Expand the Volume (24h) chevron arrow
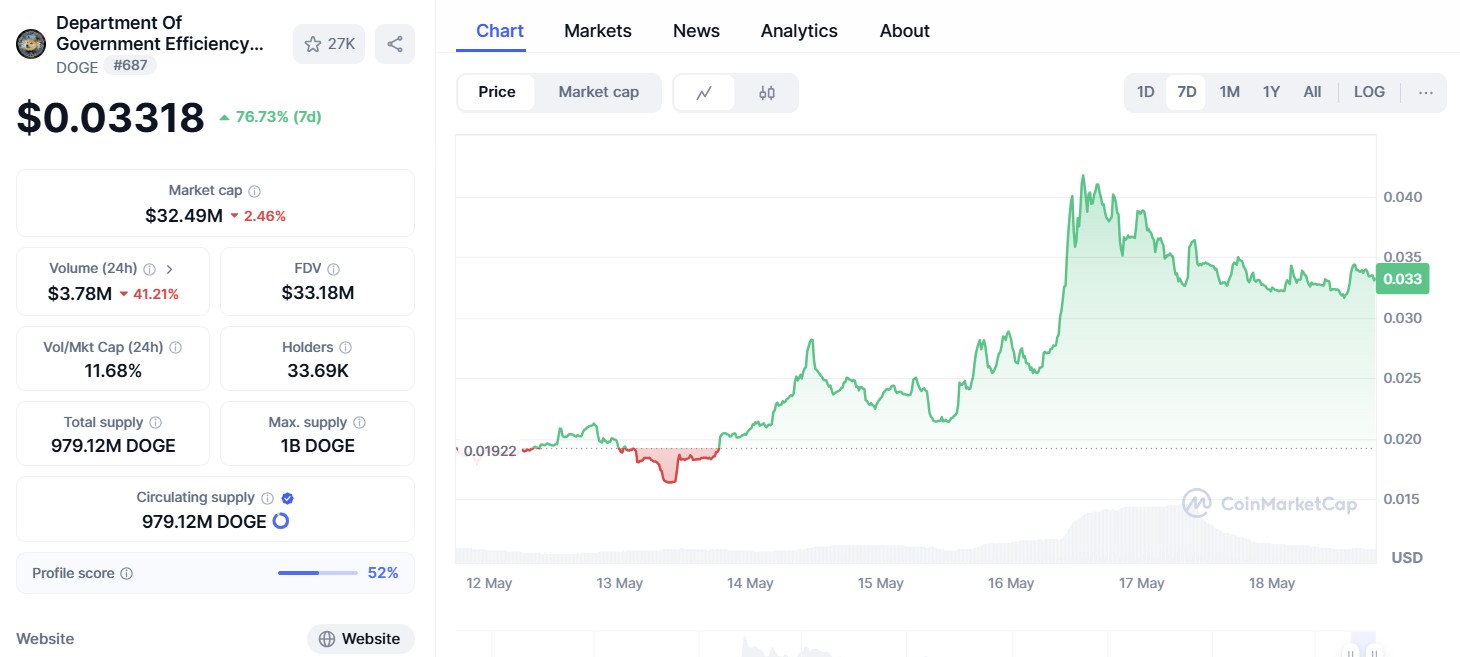Screen dimensions: 1460x657 click(169, 269)
